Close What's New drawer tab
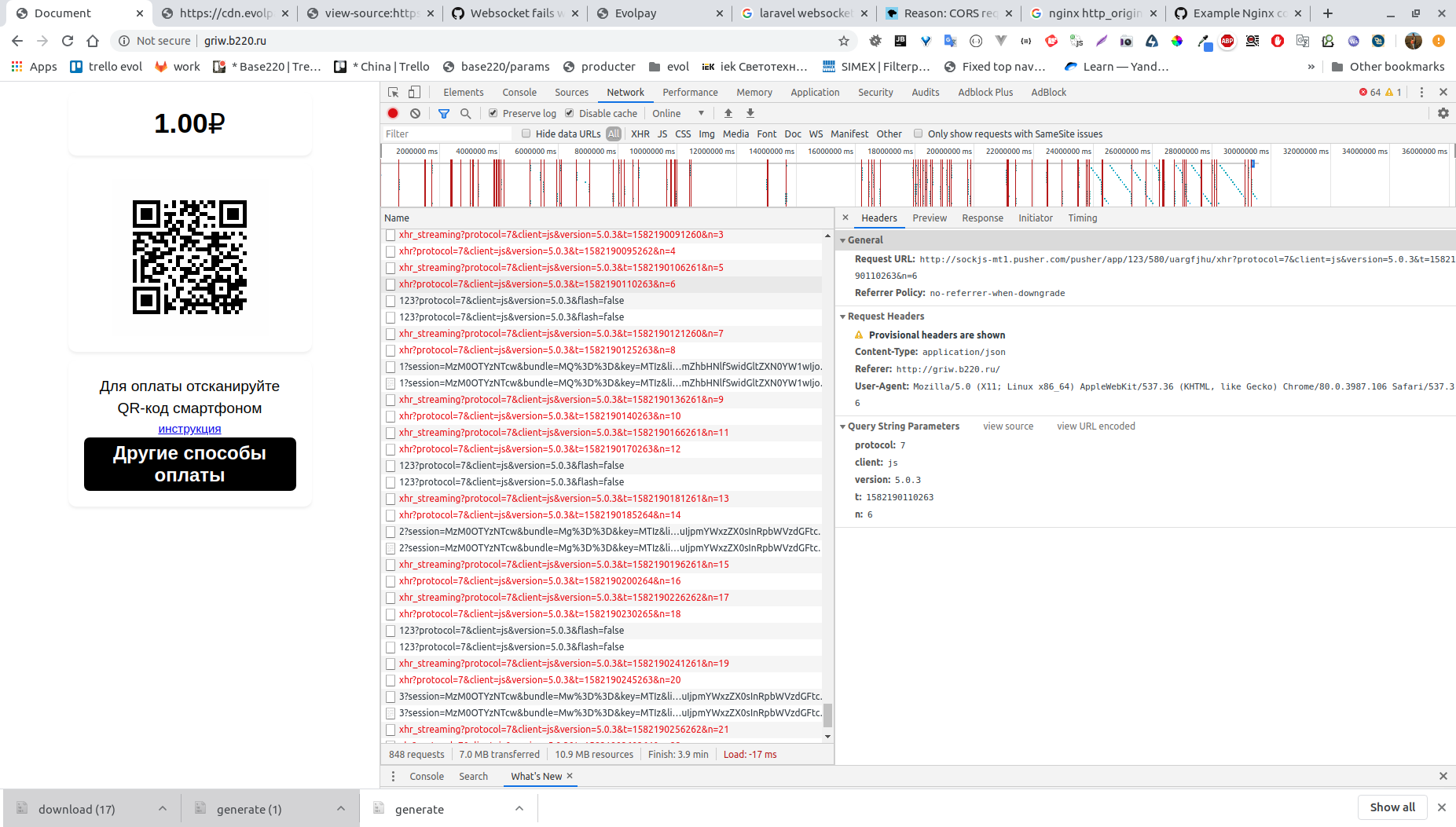Viewport: 1456px width, 827px height. click(x=570, y=776)
